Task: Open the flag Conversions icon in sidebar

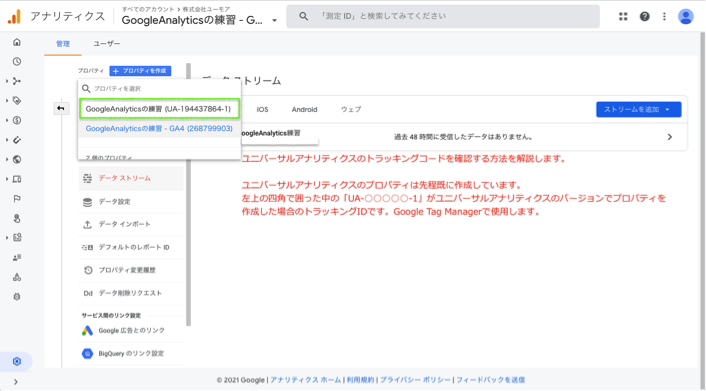Action: tap(17, 199)
